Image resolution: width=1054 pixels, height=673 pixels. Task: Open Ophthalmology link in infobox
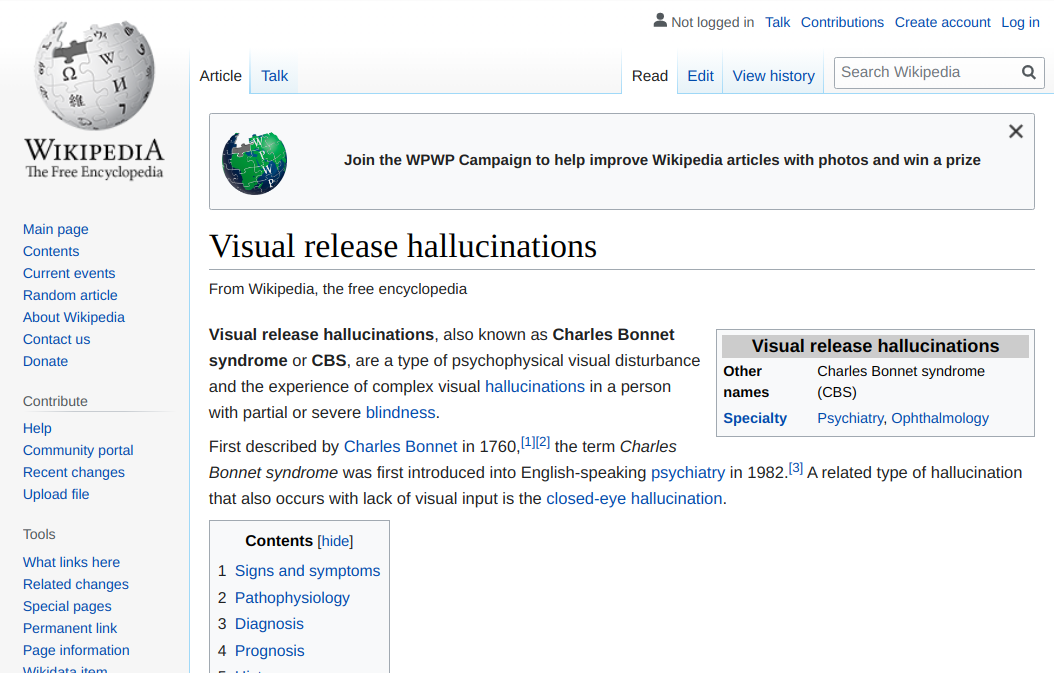click(940, 418)
